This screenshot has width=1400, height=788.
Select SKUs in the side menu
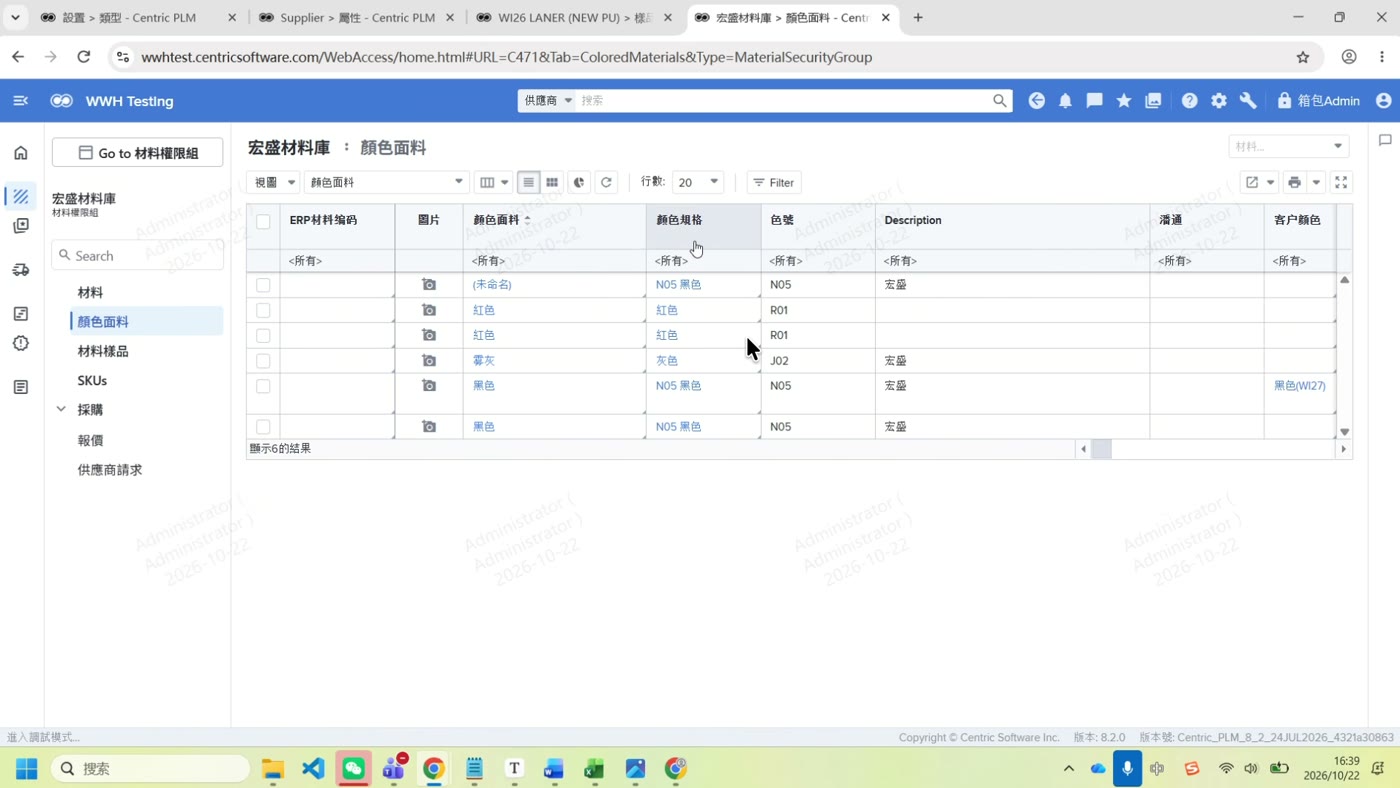(x=92, y=381)
